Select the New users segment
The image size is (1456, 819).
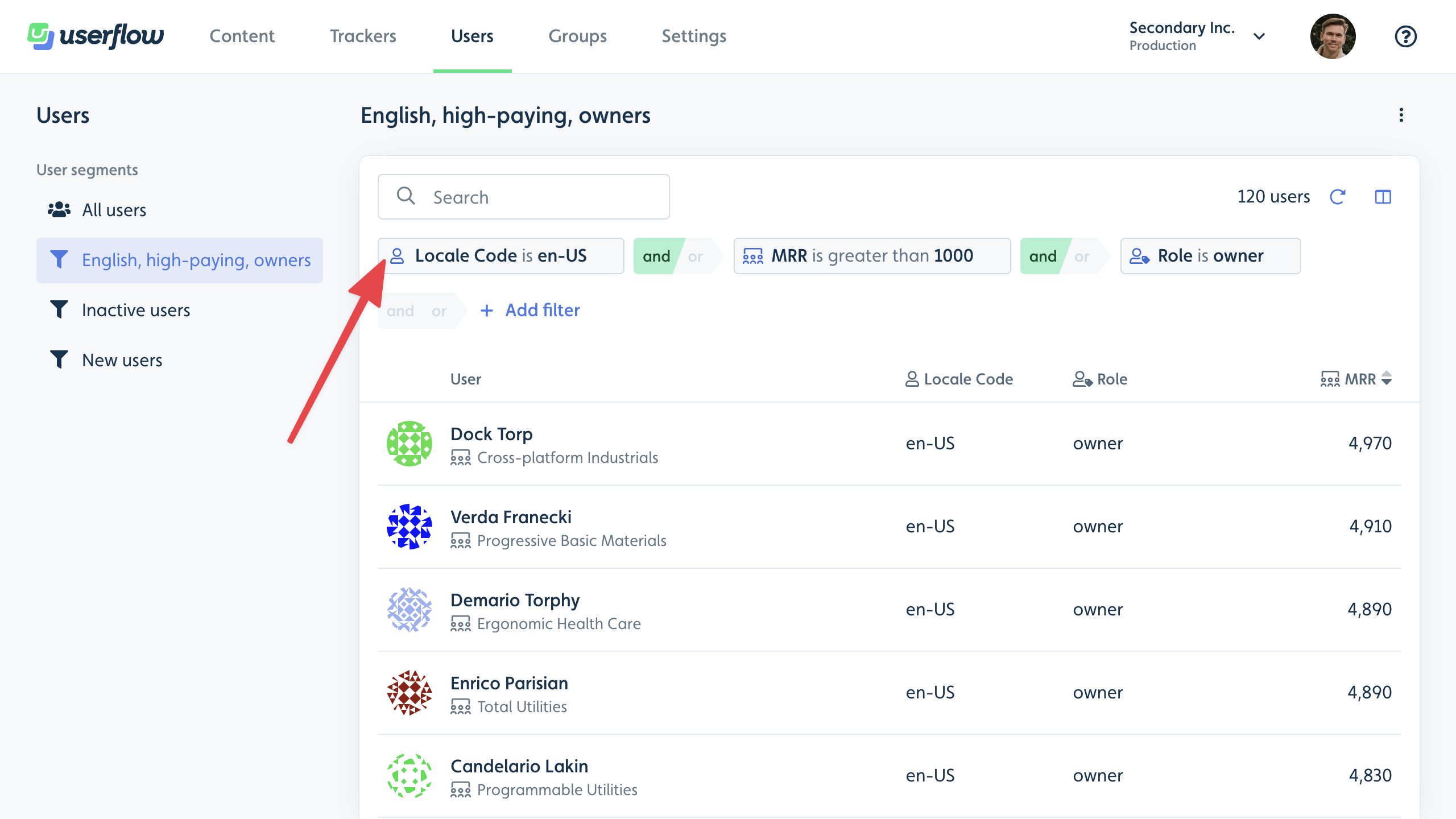coord(180,360)
